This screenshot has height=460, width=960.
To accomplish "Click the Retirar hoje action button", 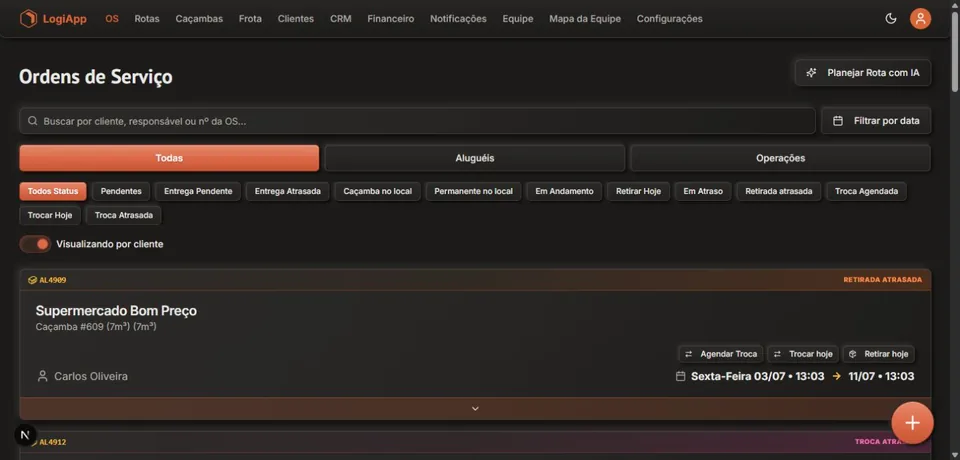I will (879, 354).
